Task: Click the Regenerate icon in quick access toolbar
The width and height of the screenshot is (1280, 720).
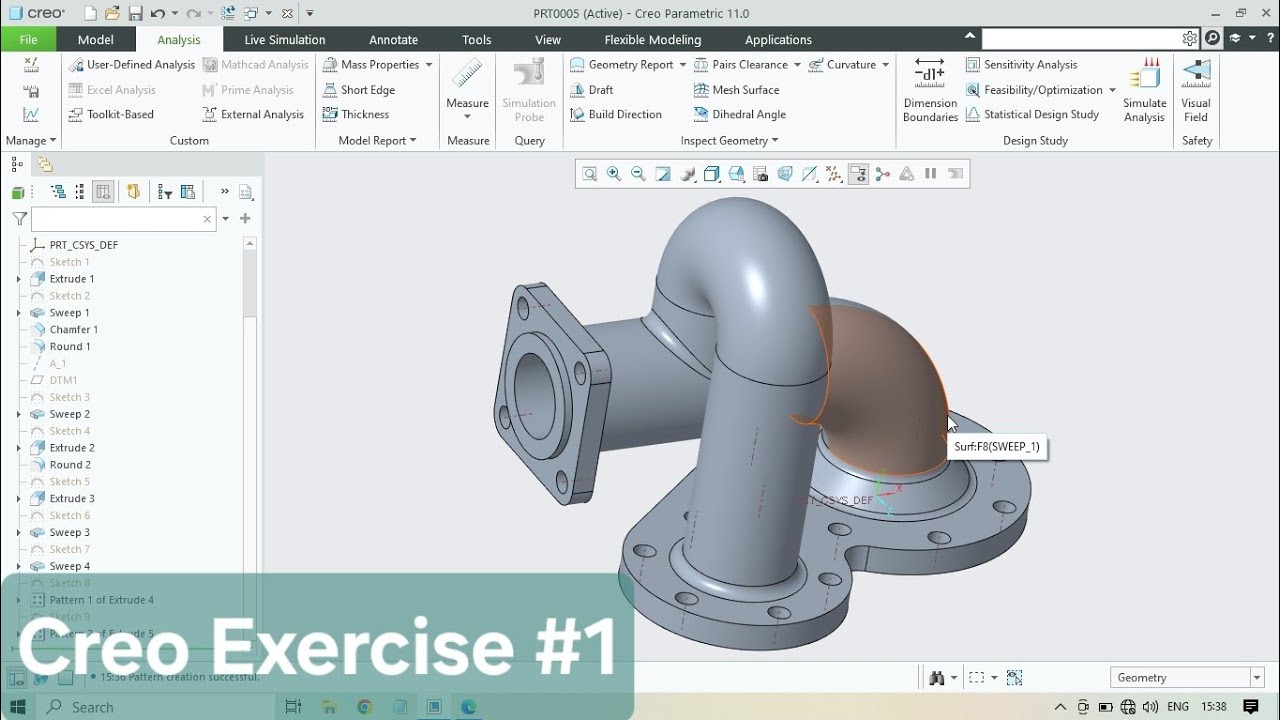Action: (228, 13)
